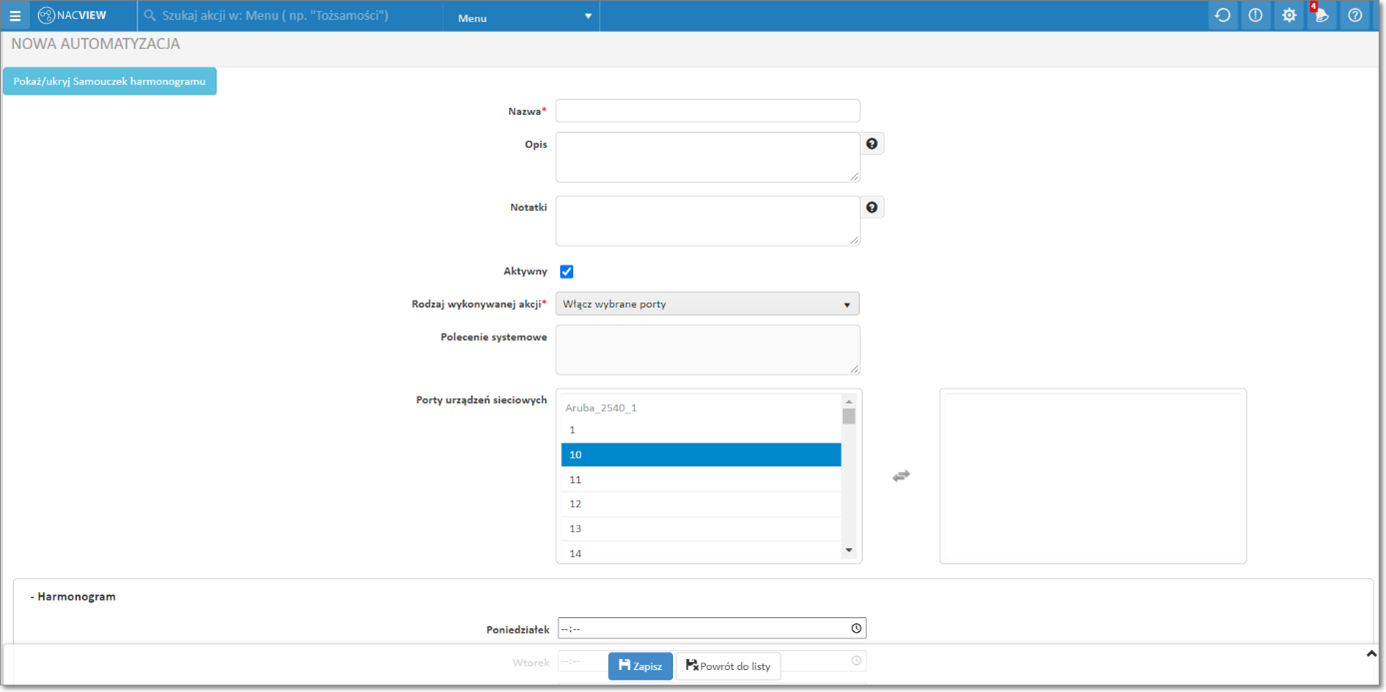Click into the Nazwa input field

(x=707, y=111)
